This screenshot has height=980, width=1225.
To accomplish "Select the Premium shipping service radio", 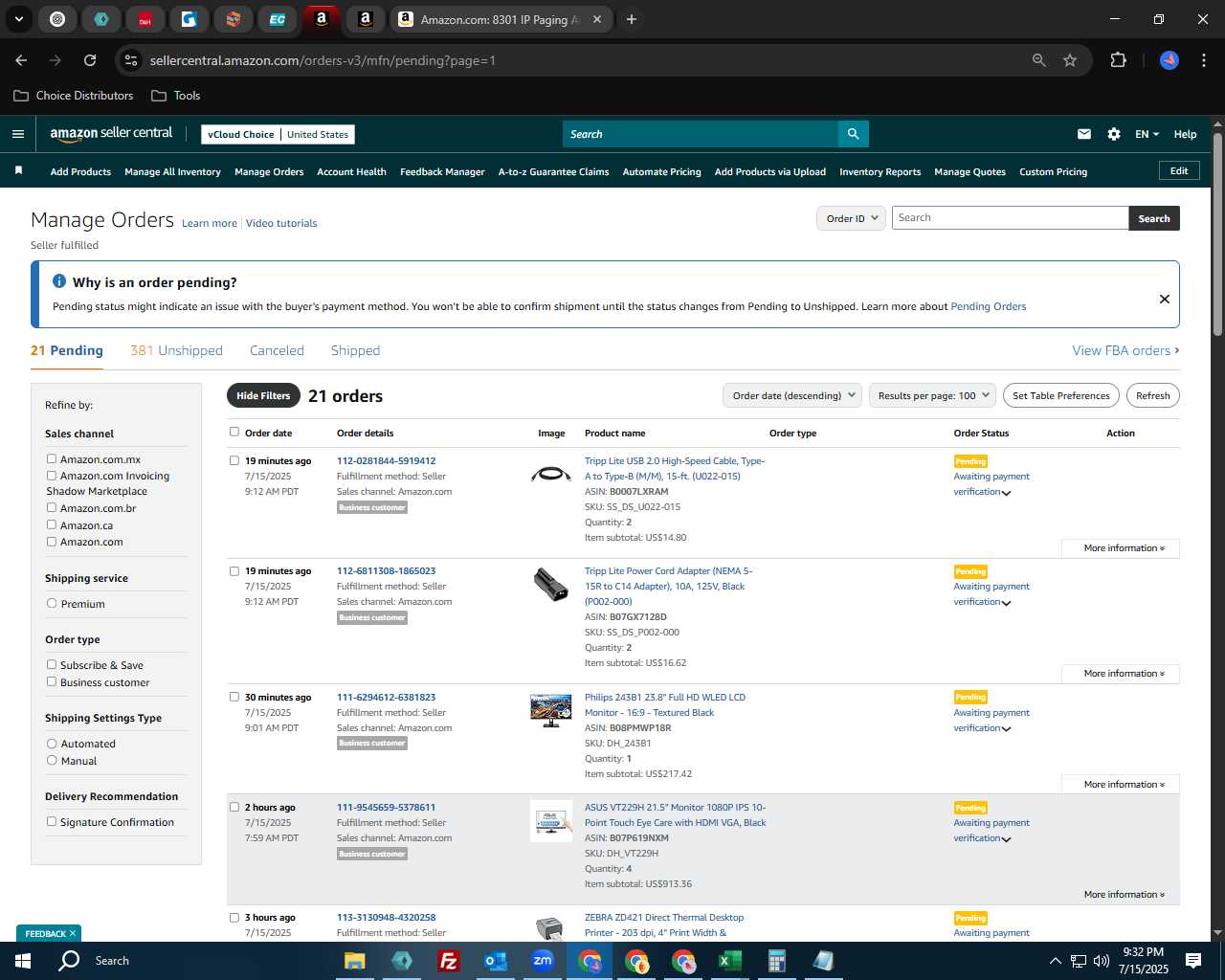I will (x=52, y=603).
